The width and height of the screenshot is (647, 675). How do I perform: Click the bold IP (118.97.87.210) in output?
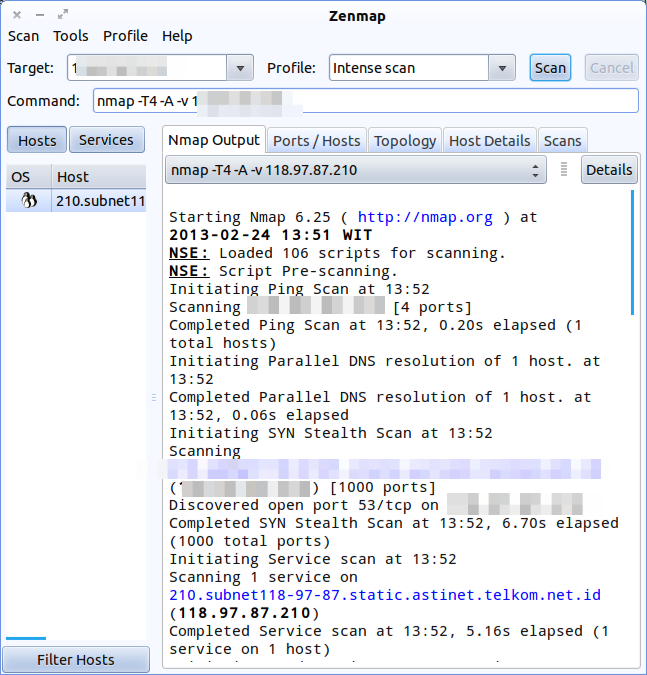click(x=245, y=613)
